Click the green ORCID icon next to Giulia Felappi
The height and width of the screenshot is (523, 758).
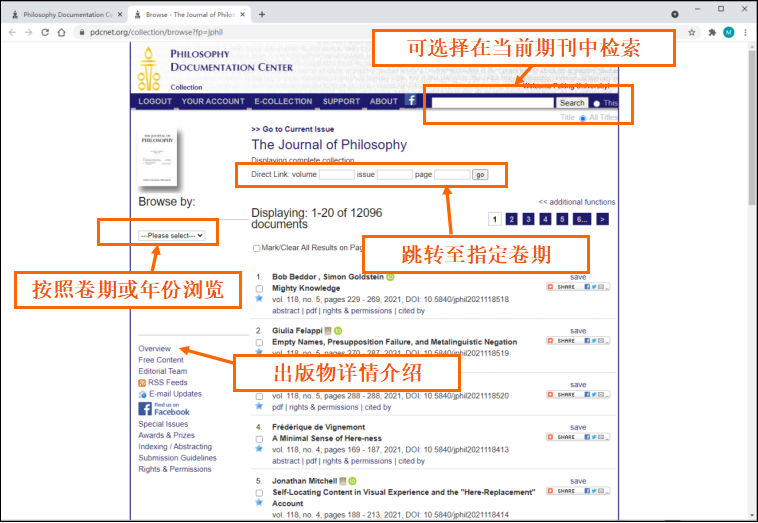point(338,331)
